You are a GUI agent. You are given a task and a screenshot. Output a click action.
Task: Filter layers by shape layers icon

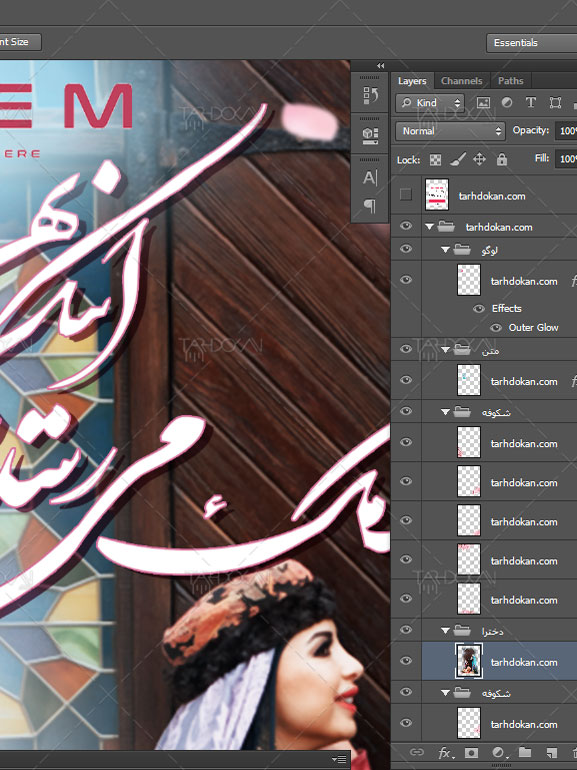[555, 103]
